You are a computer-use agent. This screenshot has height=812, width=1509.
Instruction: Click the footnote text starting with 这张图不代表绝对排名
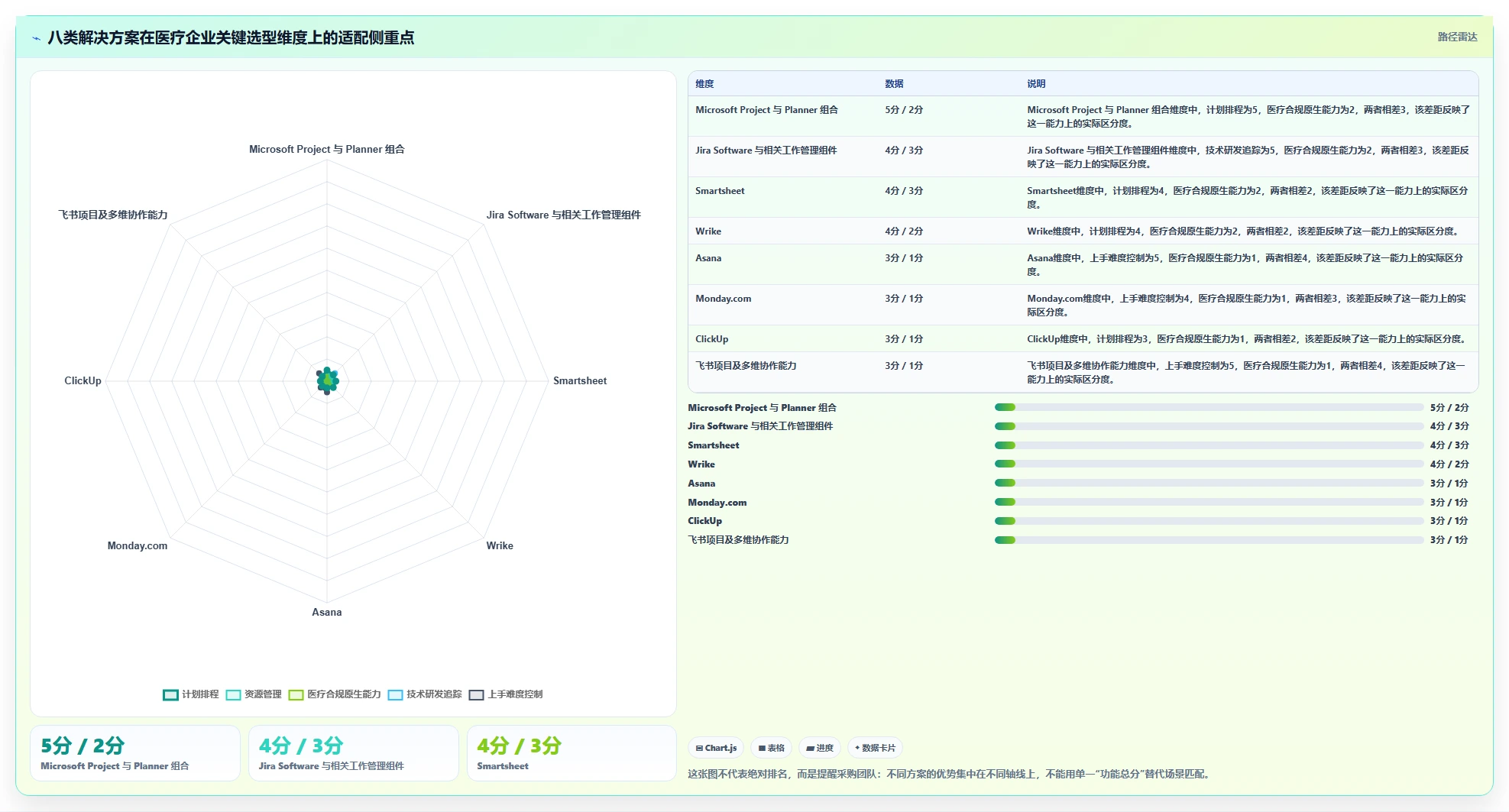click(x=948, y=775)
